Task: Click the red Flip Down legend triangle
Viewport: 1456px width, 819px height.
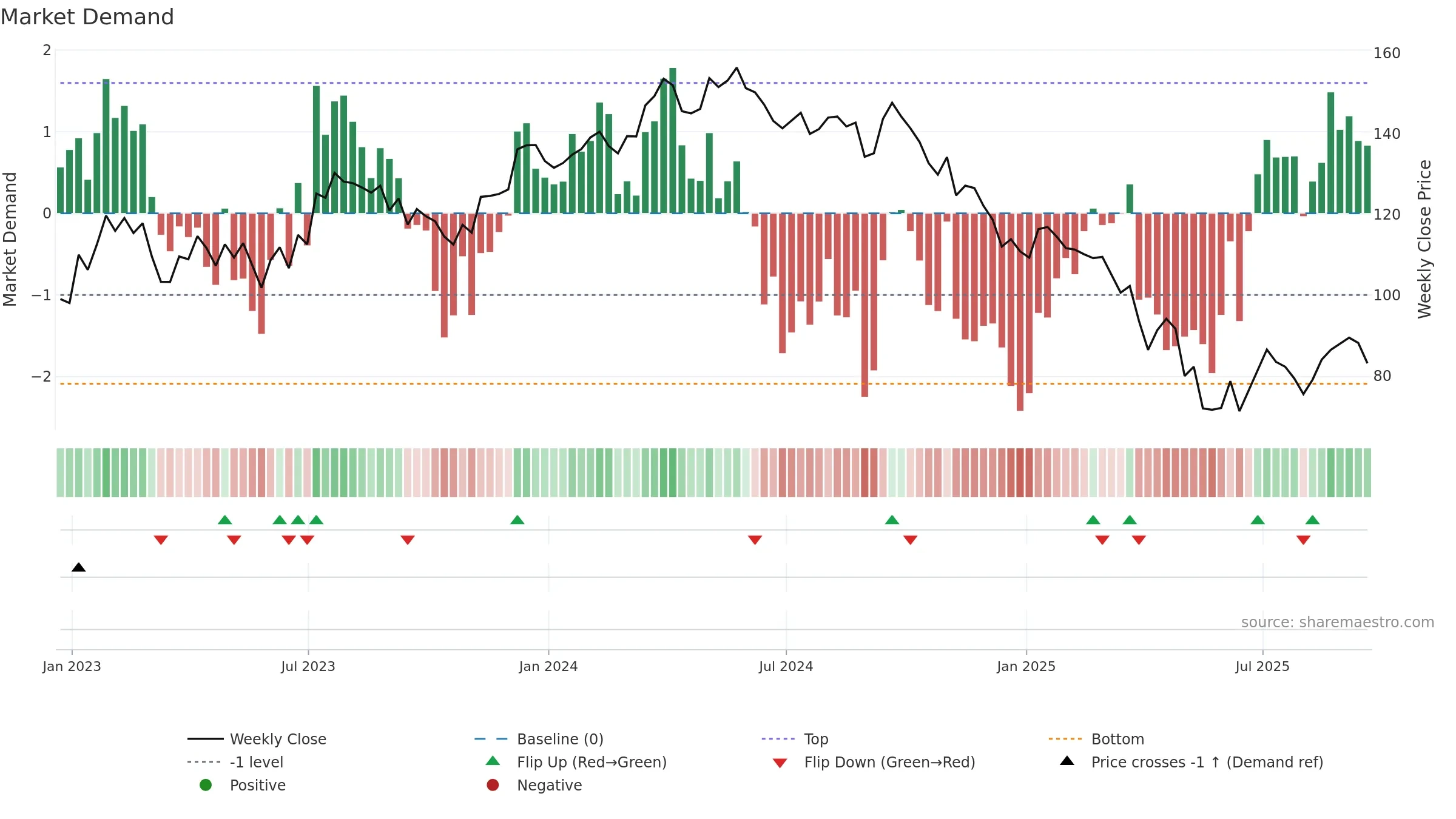Action: coord(780,763)
